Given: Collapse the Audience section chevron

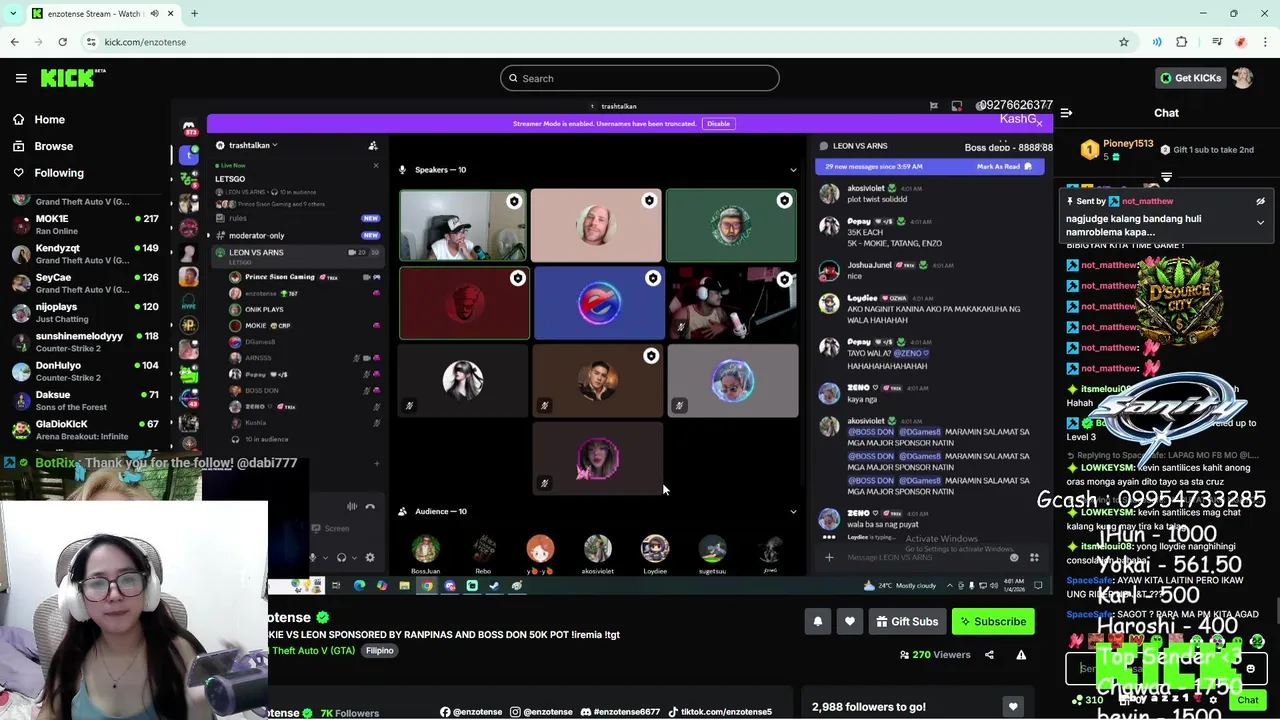Looking at the screenshot, I should click(793, 512).
